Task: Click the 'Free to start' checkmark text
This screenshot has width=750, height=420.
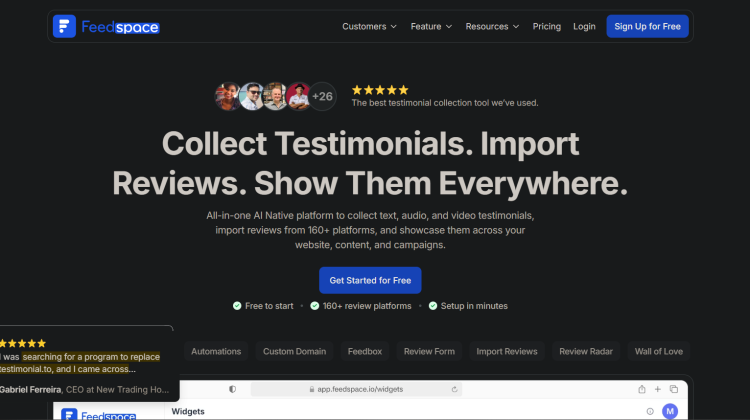Action: 263,306
